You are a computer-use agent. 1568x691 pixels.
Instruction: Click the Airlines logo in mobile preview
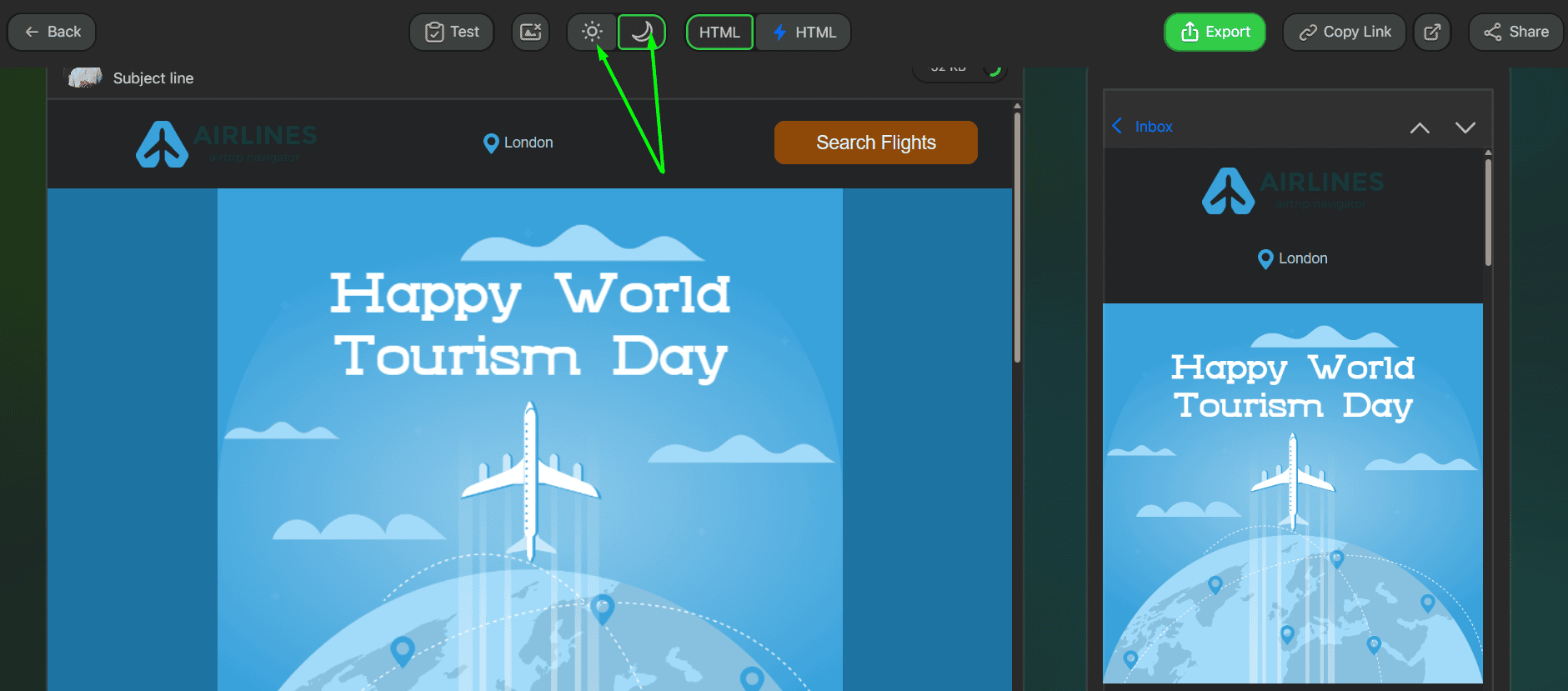coord(1293,191)
